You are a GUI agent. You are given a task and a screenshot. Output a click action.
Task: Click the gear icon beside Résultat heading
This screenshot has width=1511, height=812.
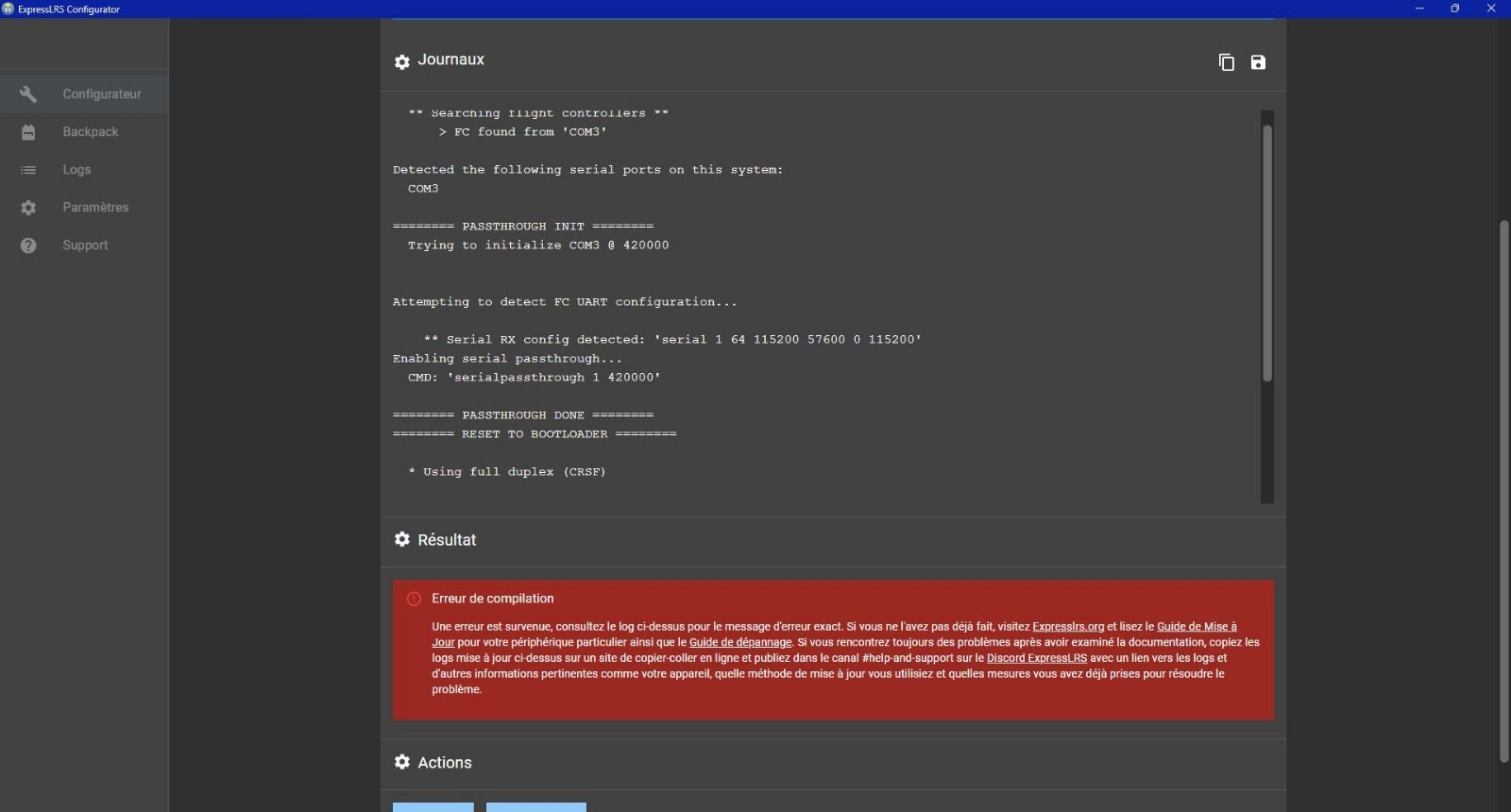[402, 539]
